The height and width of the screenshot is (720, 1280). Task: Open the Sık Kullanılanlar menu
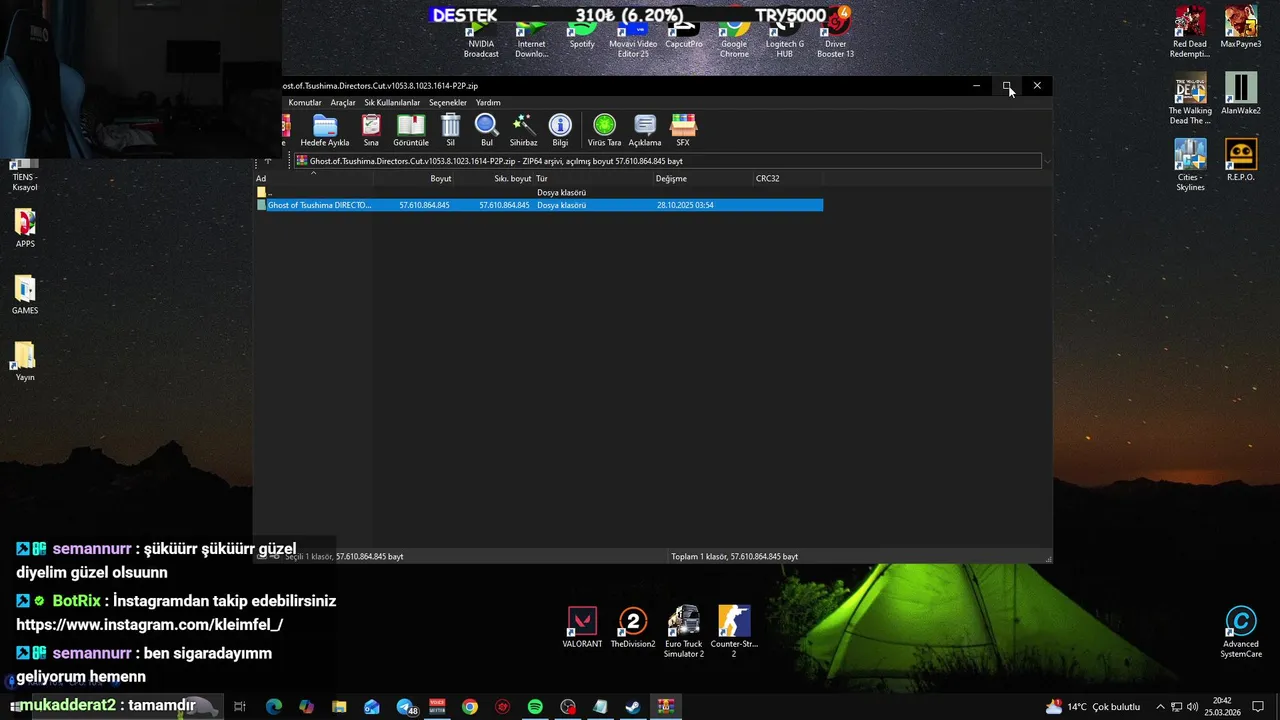[x=392, y=102]
